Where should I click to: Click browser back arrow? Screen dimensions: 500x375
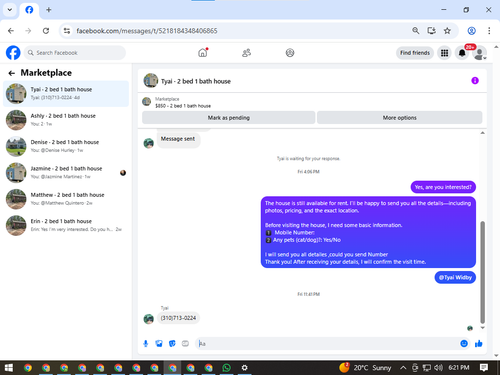click(x=11, y=31)
